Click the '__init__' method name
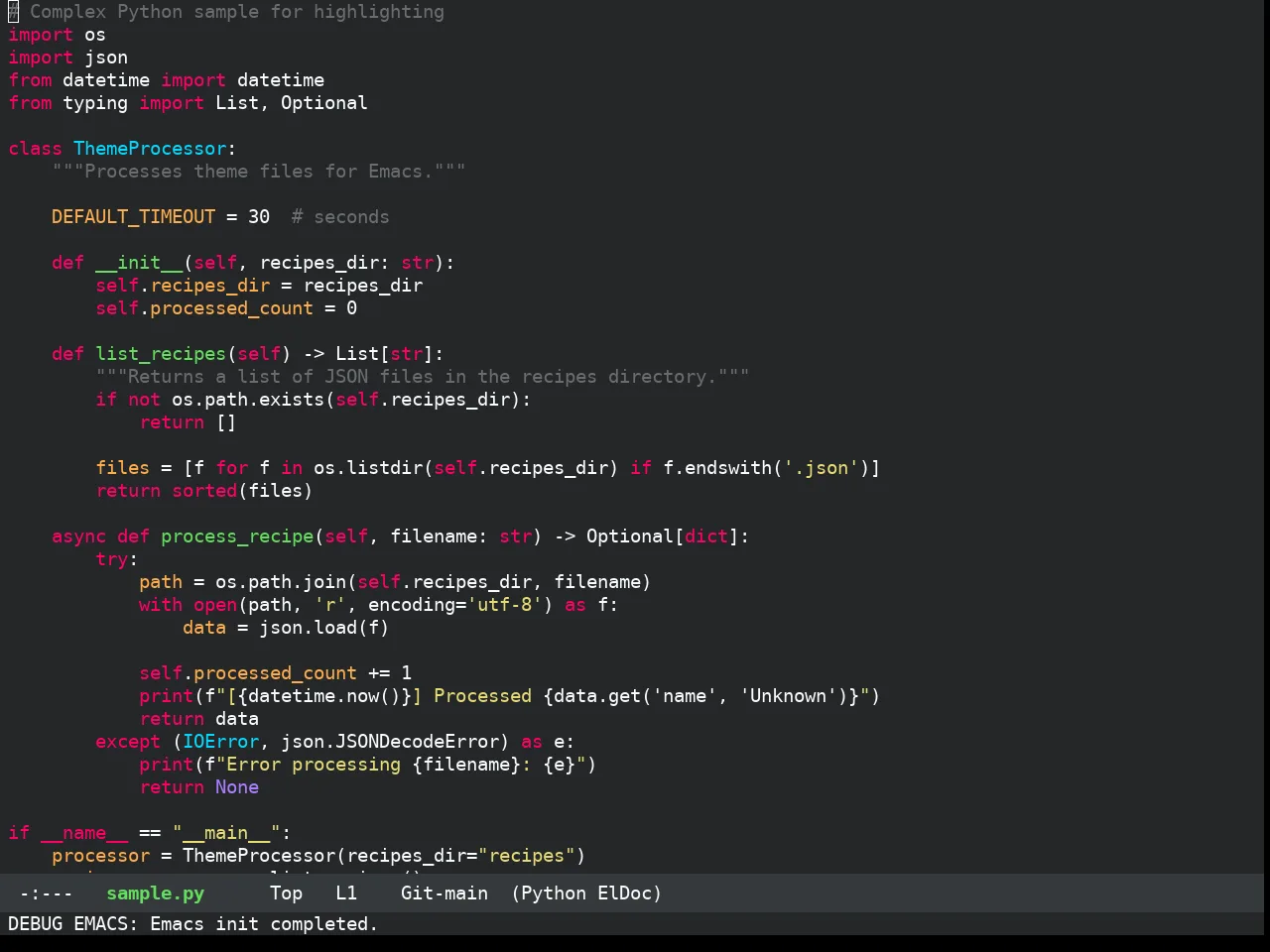The height and width of the screenshot is (952, 1270). tap(139, 263)
